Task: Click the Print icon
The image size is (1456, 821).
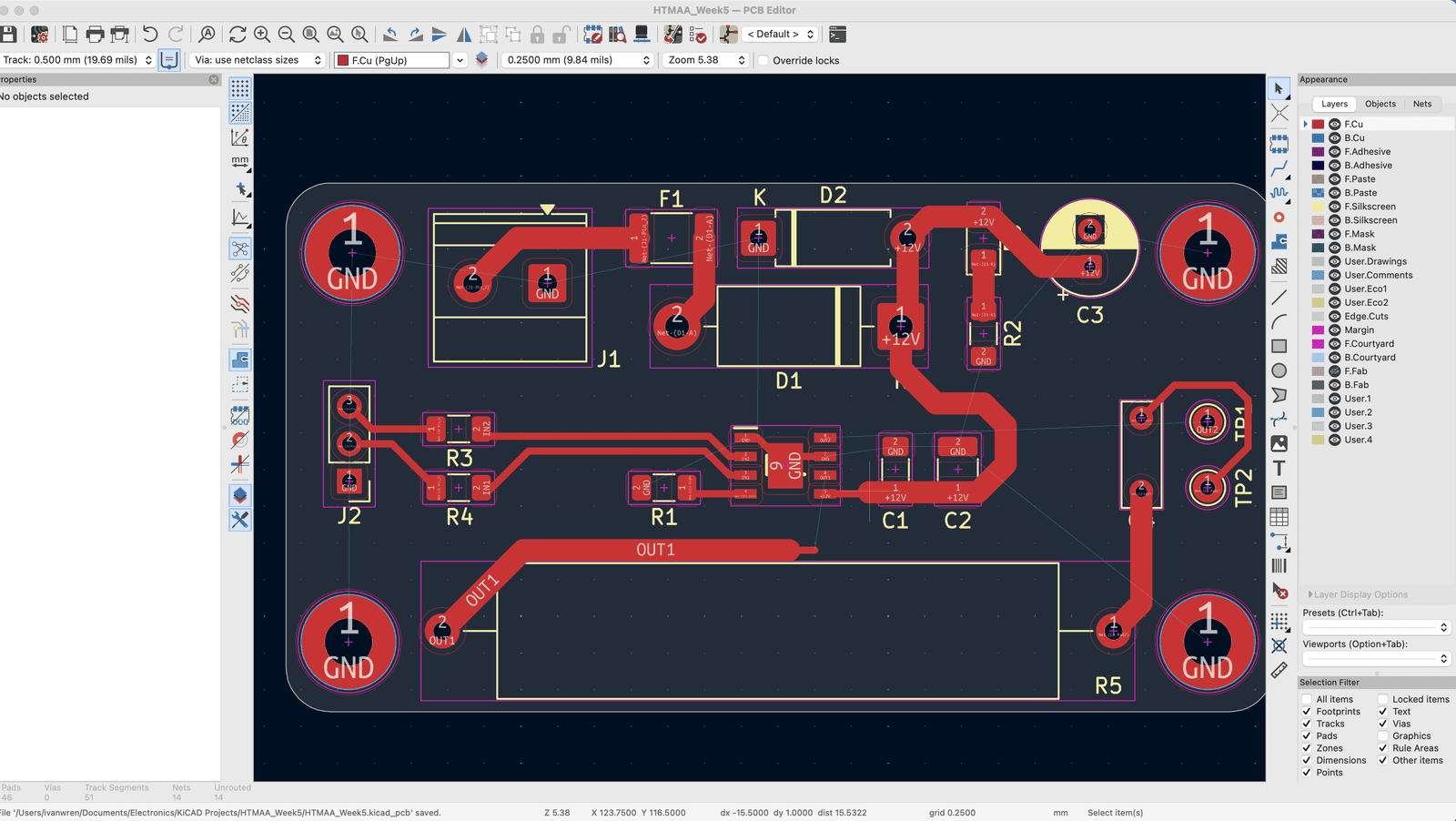Action: pos(95,35)
